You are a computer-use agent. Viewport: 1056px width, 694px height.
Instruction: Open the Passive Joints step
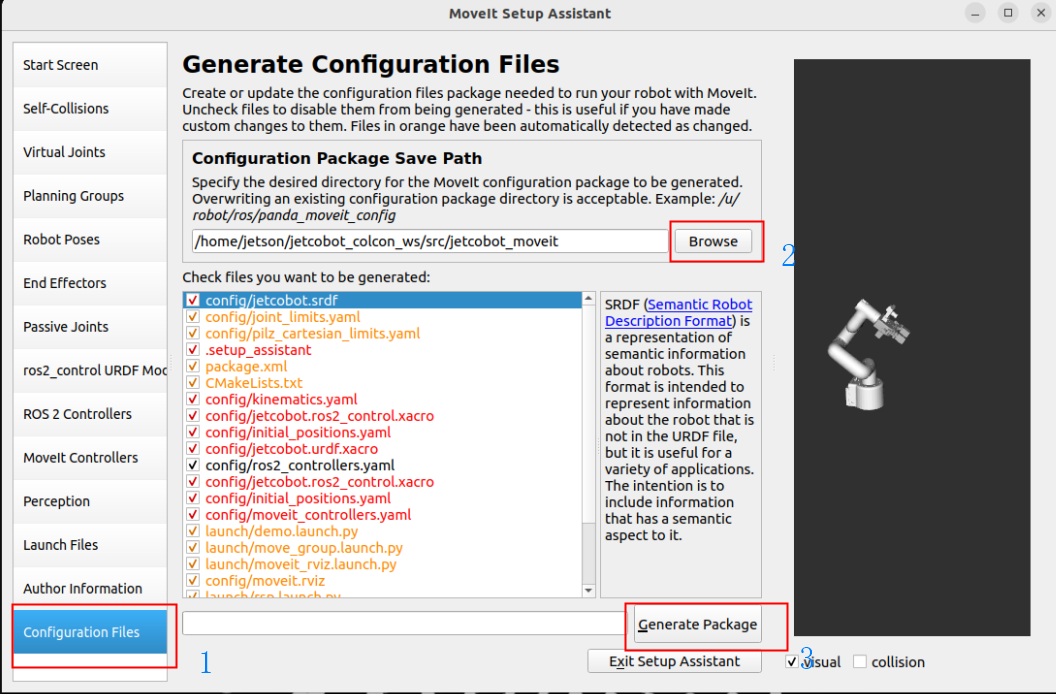(90, 327)
